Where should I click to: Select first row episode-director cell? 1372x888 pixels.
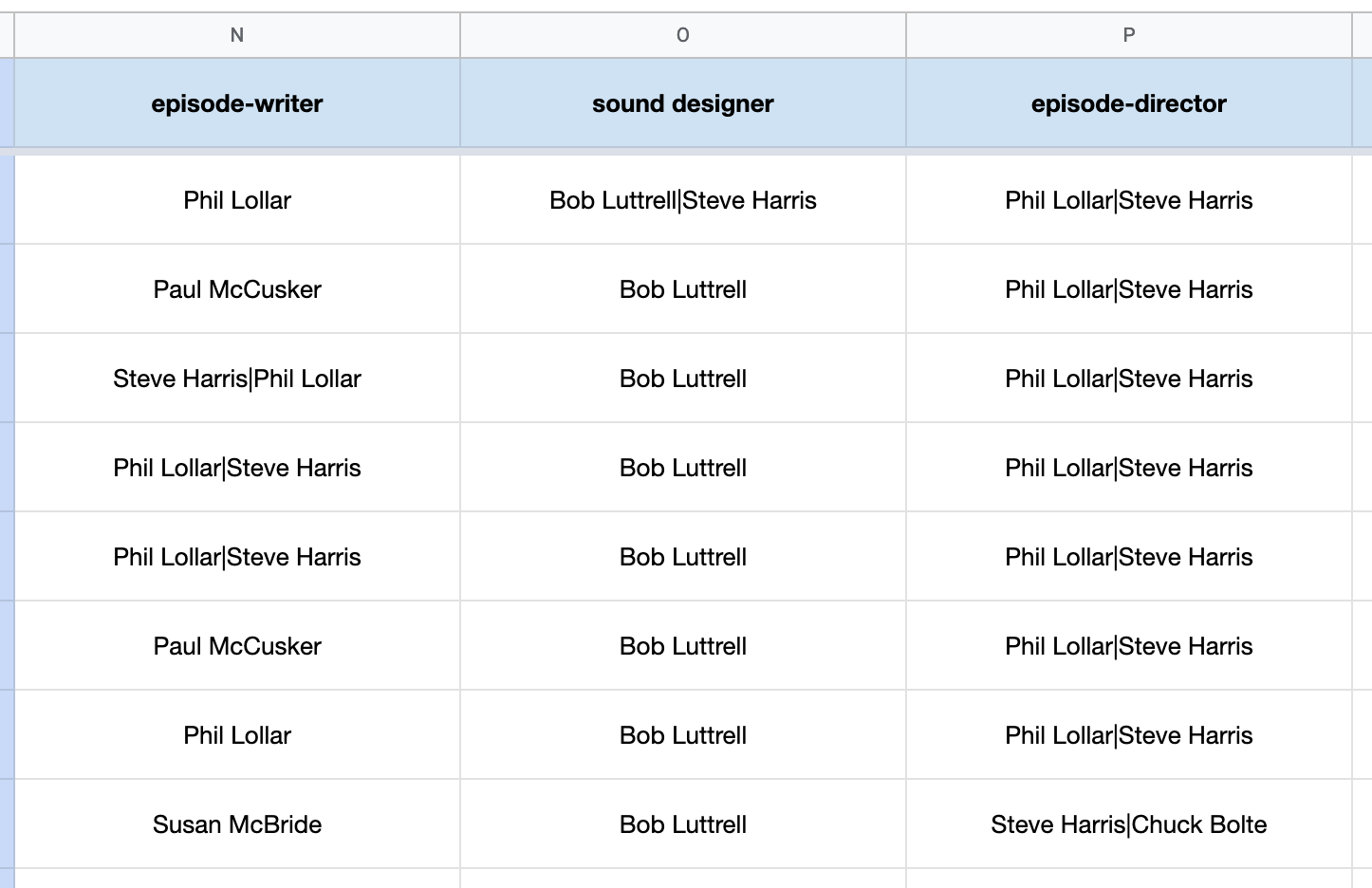(1129, 200)
